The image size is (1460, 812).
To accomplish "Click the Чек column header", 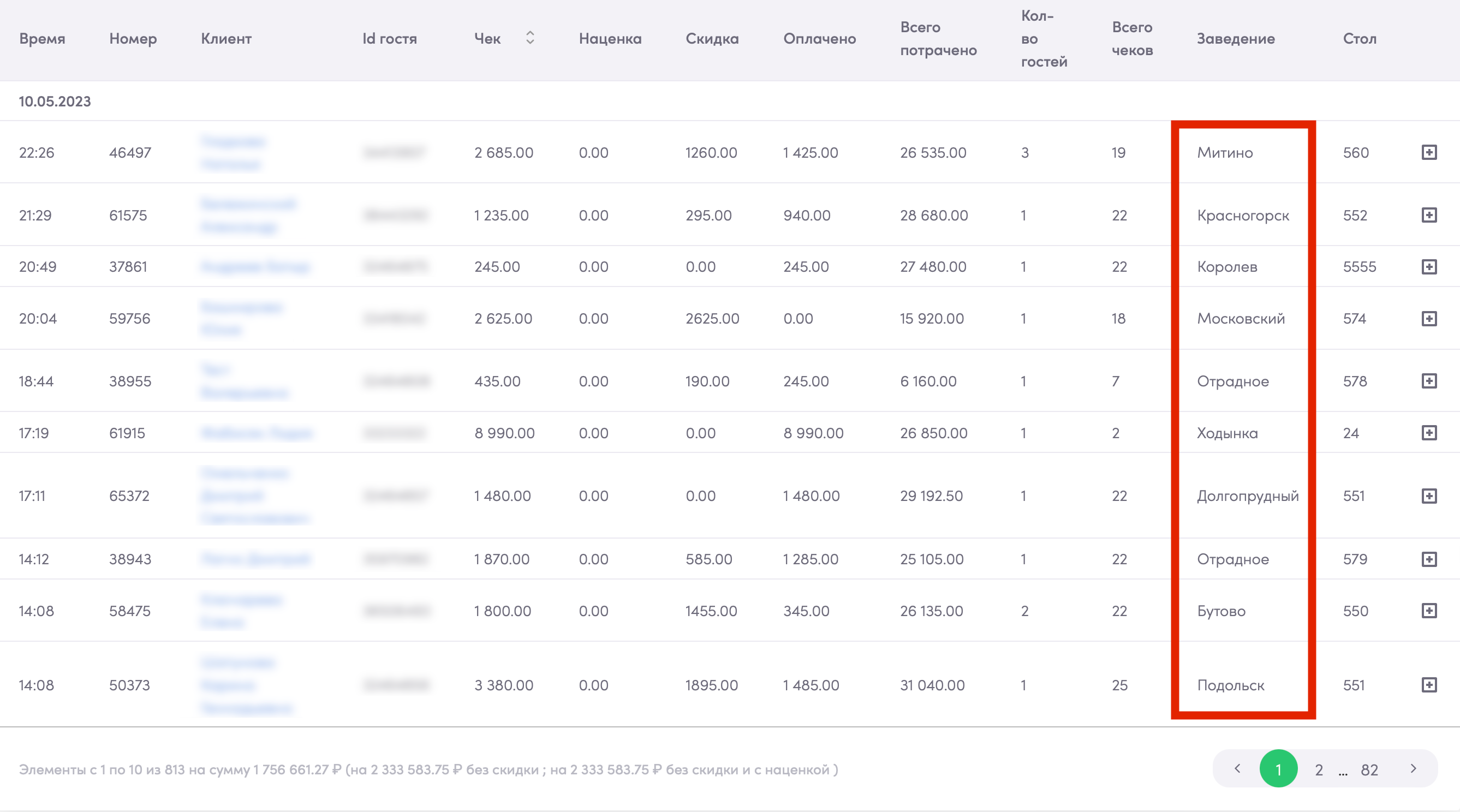I will point(487,39).
